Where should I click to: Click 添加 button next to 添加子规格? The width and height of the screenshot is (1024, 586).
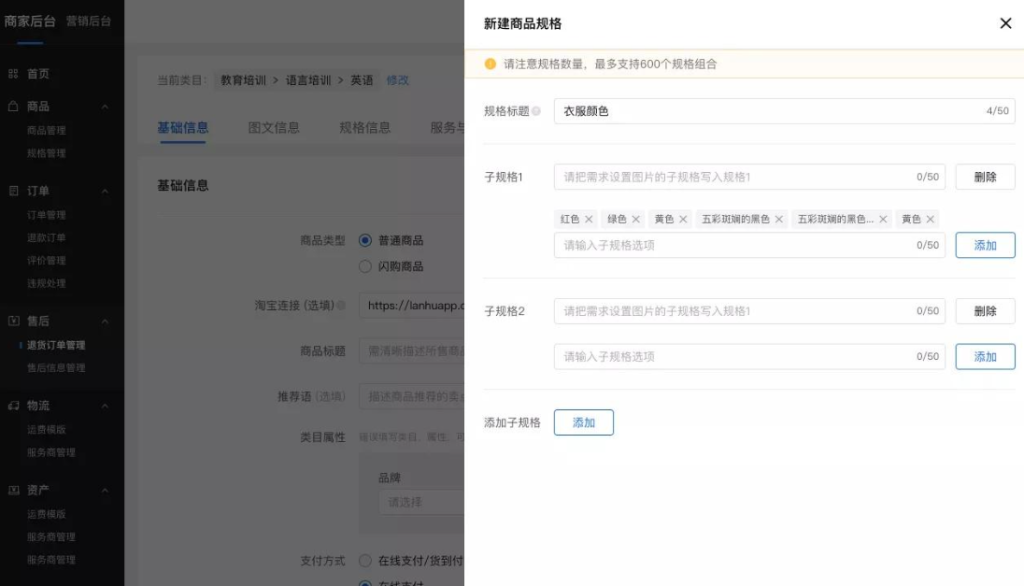(x=583, y=423)
